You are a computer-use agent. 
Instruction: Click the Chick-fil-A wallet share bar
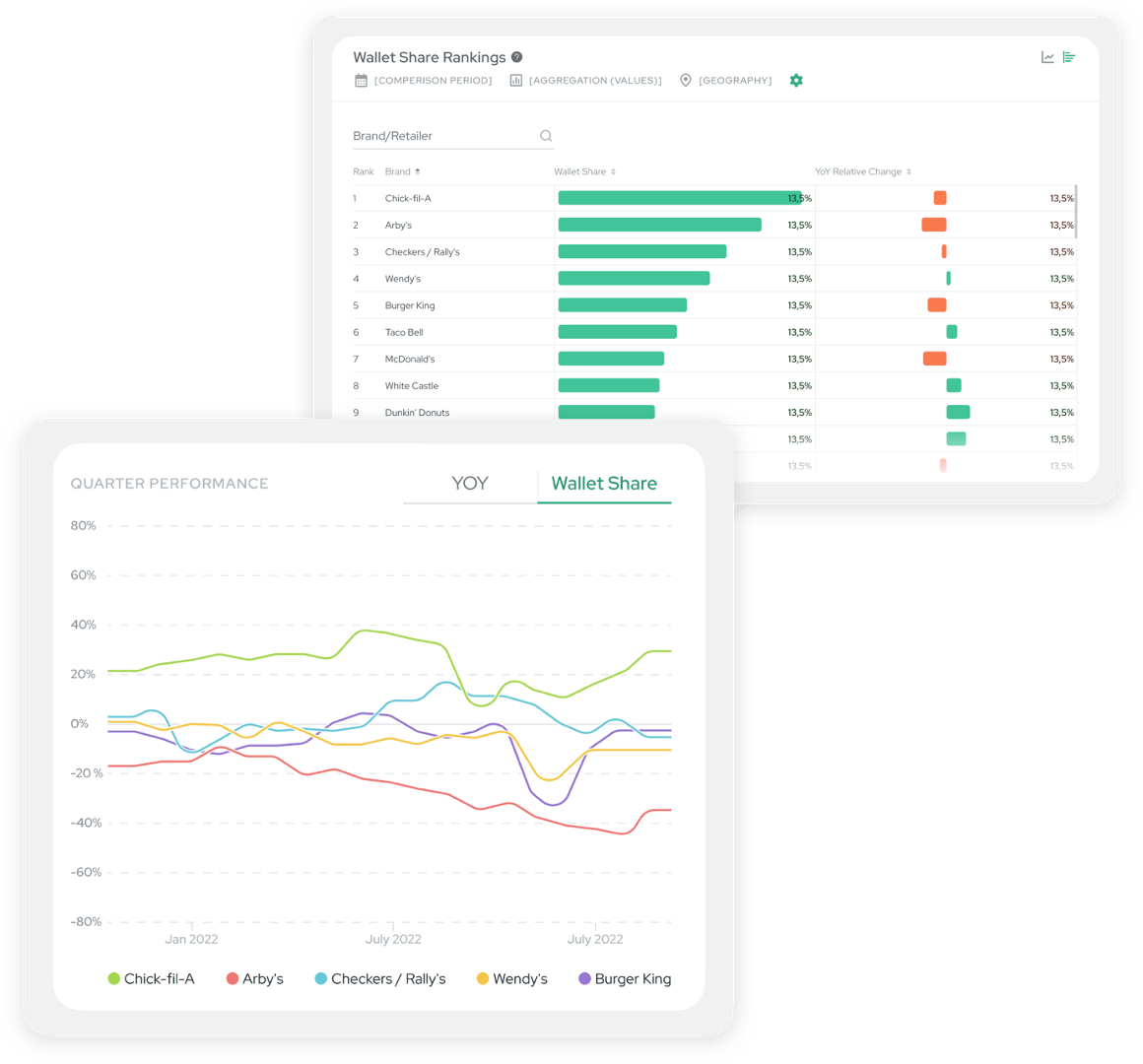[x=680, y=197]
